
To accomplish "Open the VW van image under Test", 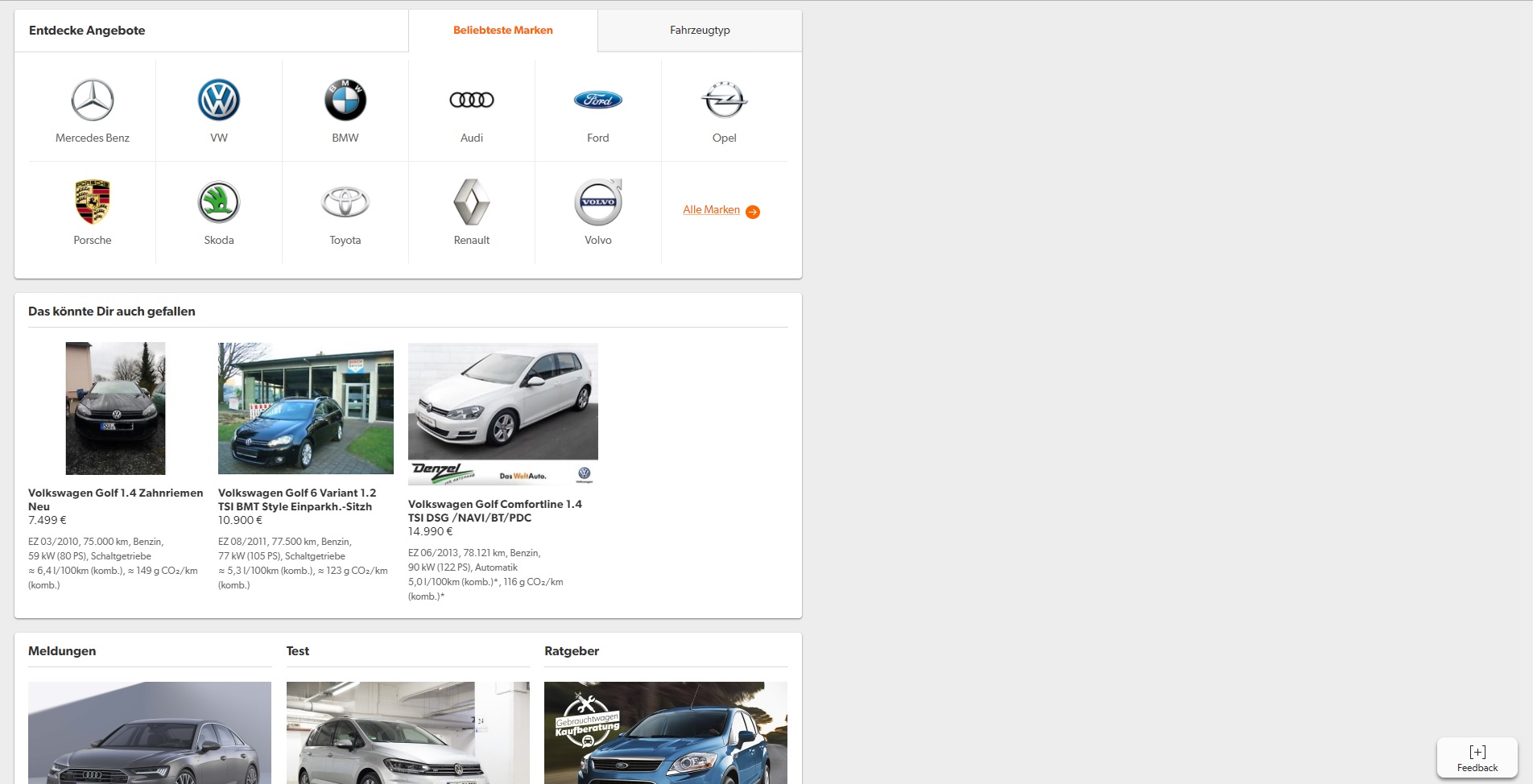I will point(408,732).
